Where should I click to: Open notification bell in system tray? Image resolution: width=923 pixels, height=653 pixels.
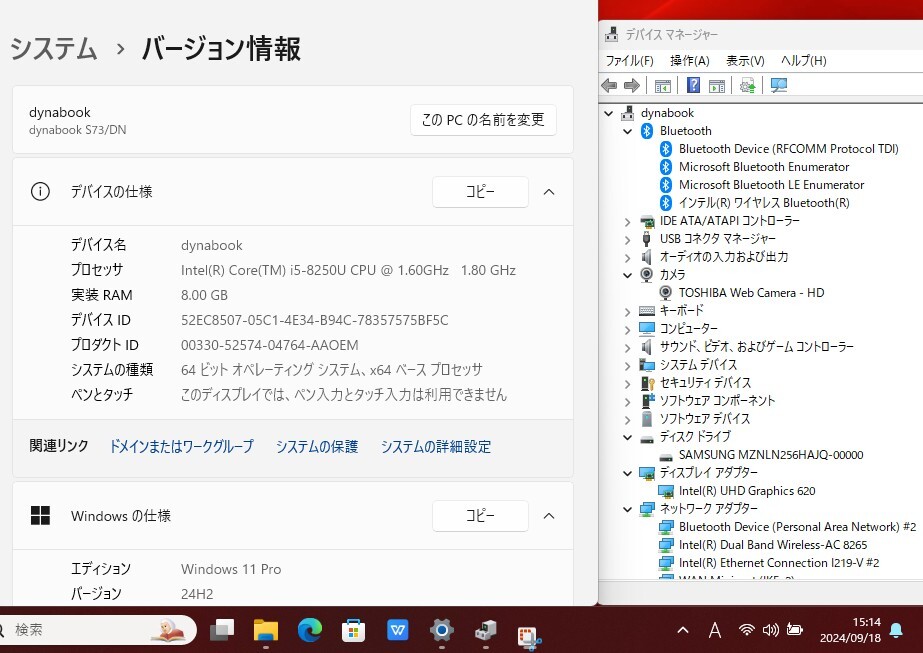(x=897, y=631)
